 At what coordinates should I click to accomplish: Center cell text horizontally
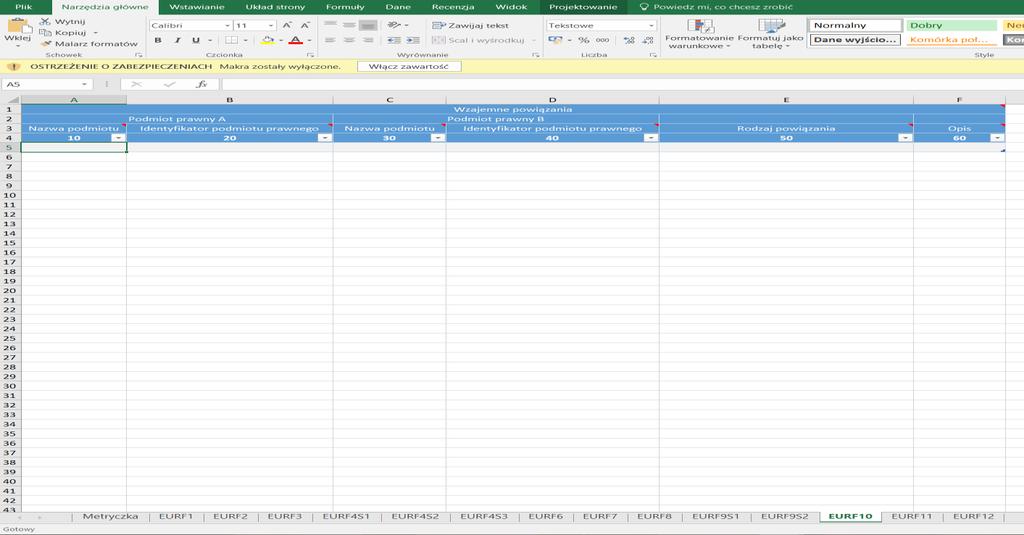tap(349, 41)
